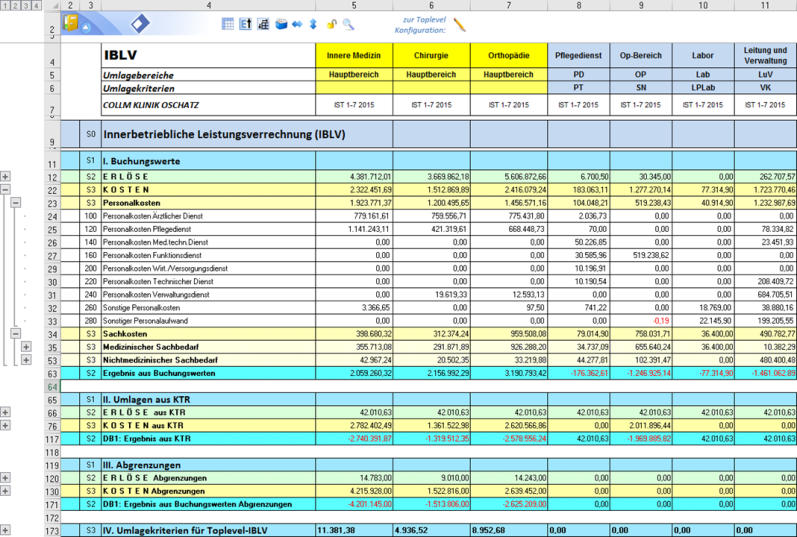Switch to outline level 2
The height and width of the screenshot is (537, 797).
[x=16, y=6]
